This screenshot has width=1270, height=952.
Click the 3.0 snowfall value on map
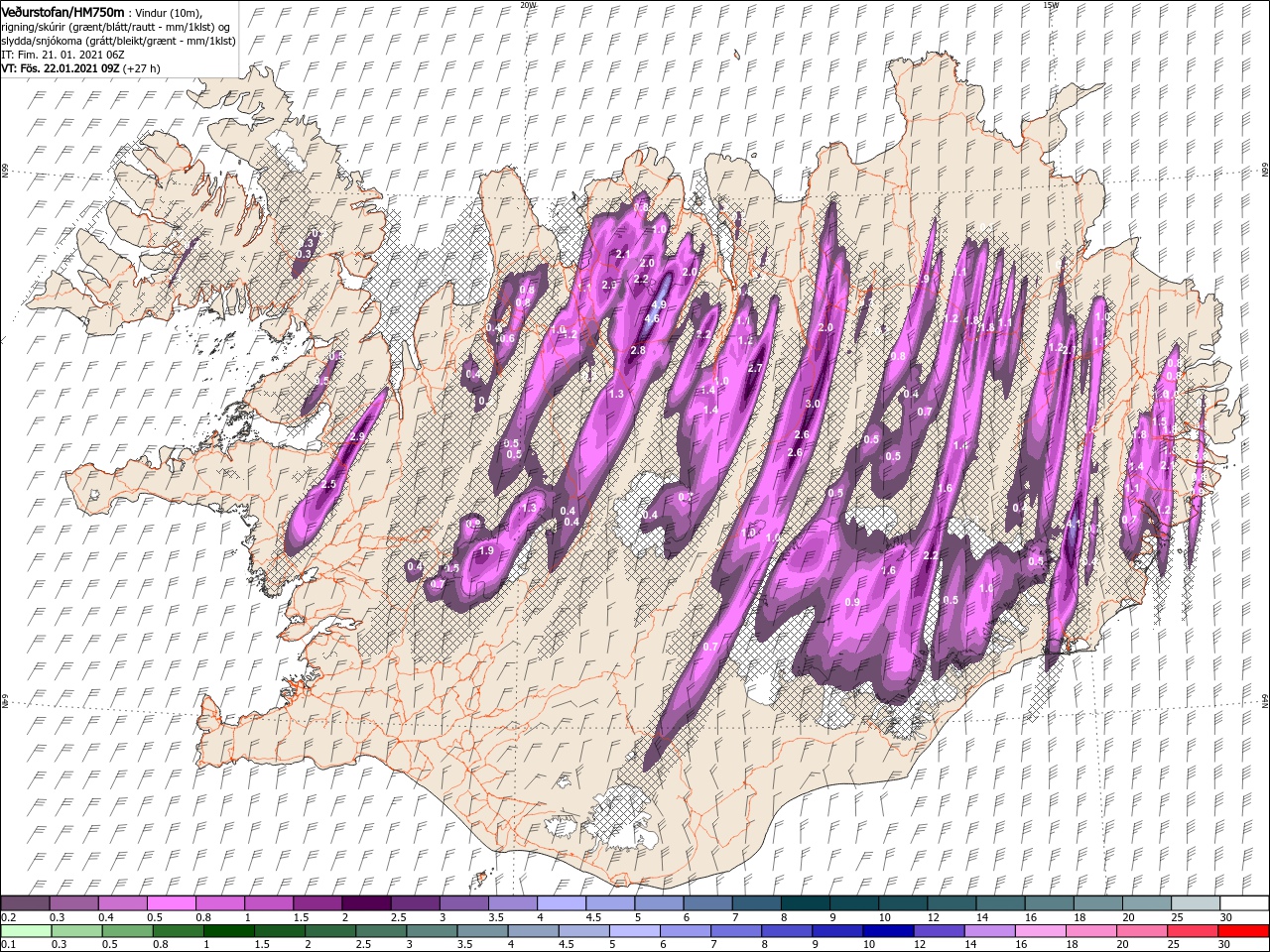tap(813, 404)
